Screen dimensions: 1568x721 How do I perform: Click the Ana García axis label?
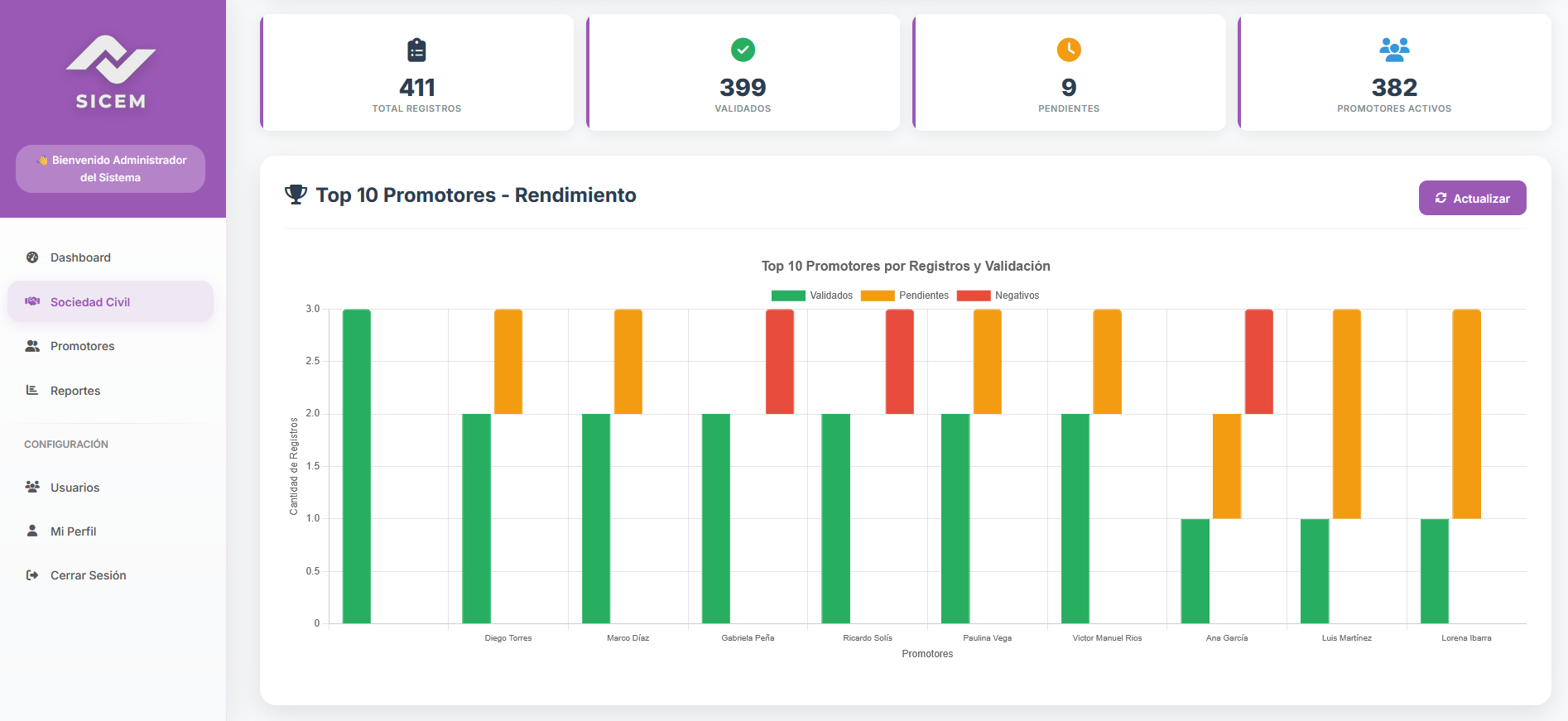pos(1227,638)
